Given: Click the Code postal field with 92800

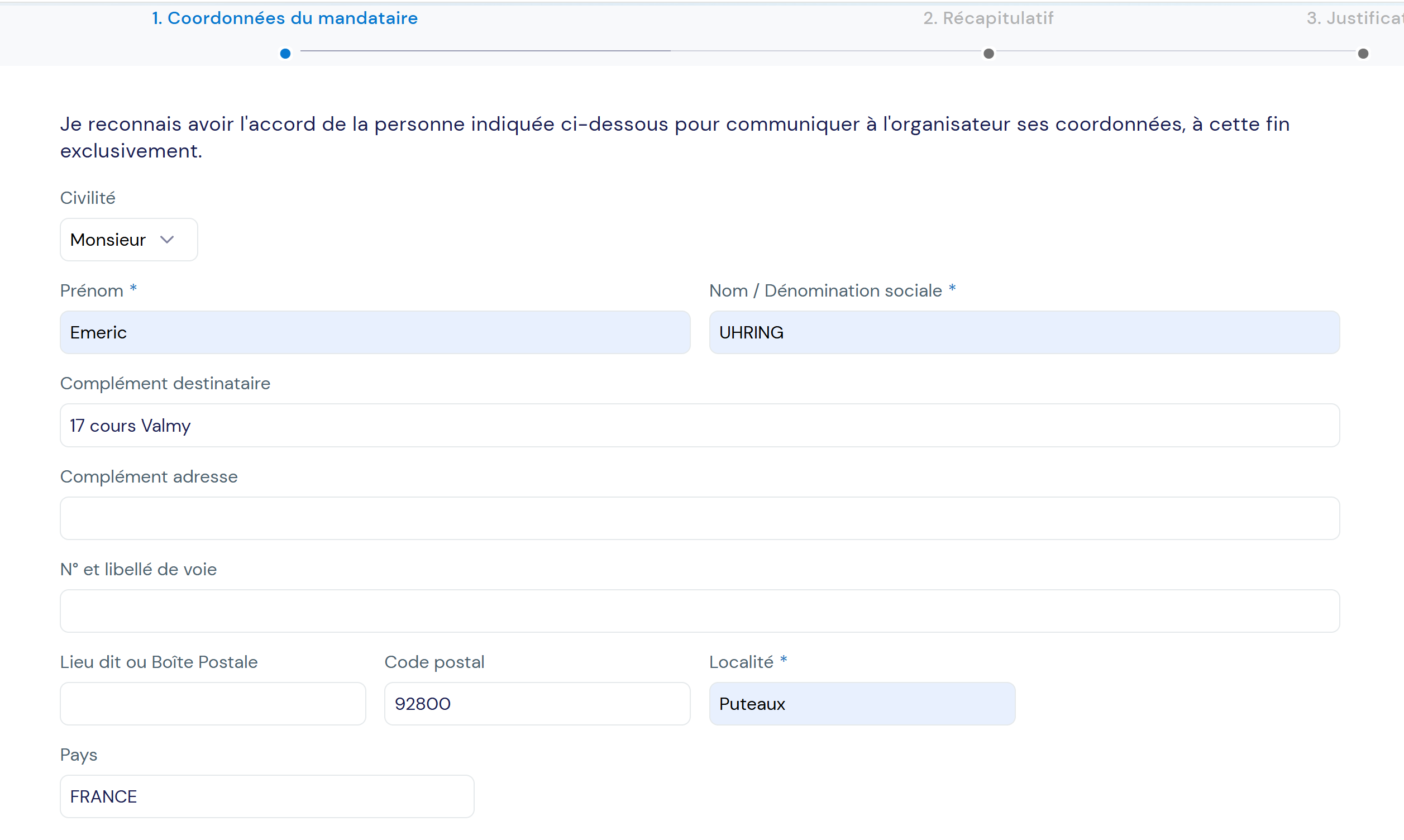Looking at the screenshot, I should click(x=537, y=704).
